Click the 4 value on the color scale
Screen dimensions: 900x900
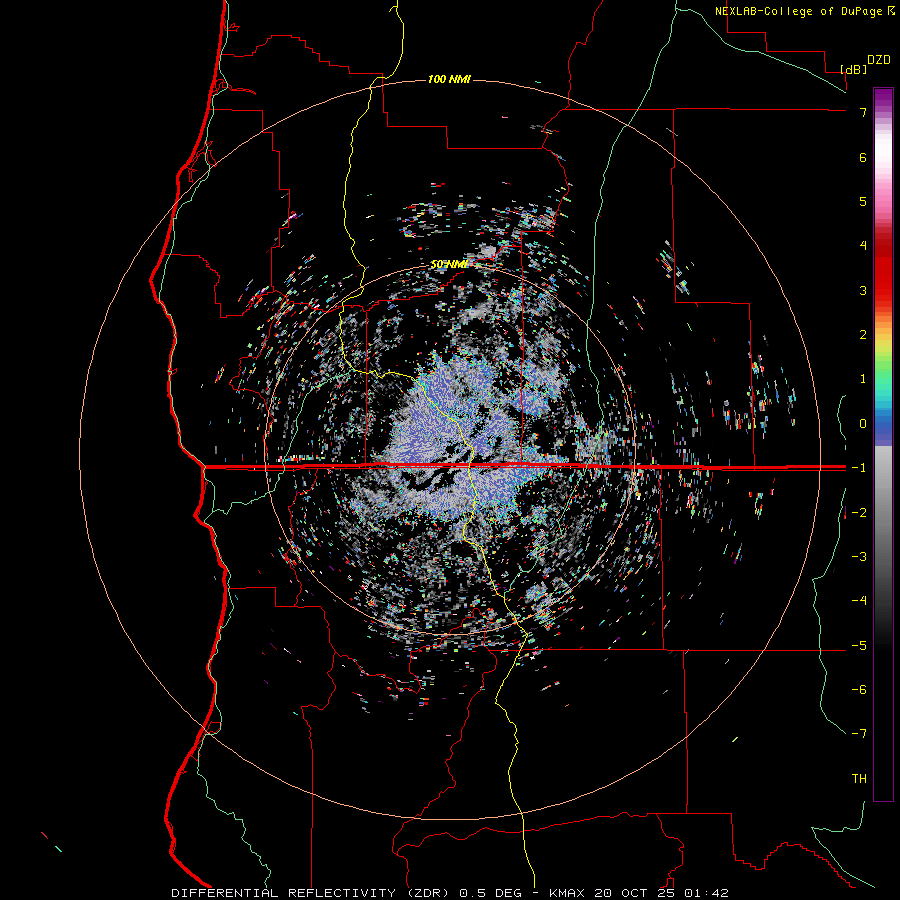coord(863,246)
